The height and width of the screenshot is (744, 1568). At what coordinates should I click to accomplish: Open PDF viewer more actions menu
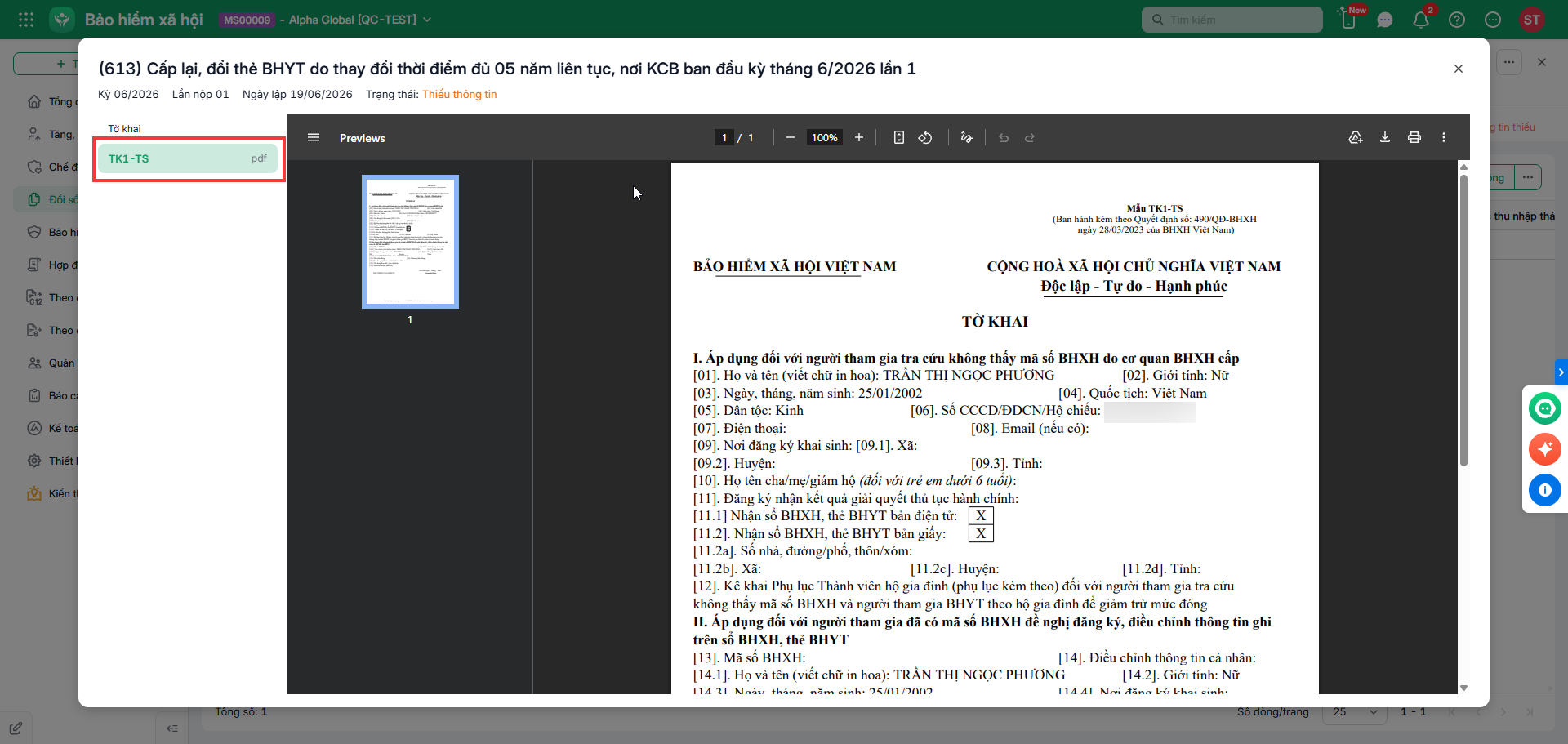[x=1444, y=138]
